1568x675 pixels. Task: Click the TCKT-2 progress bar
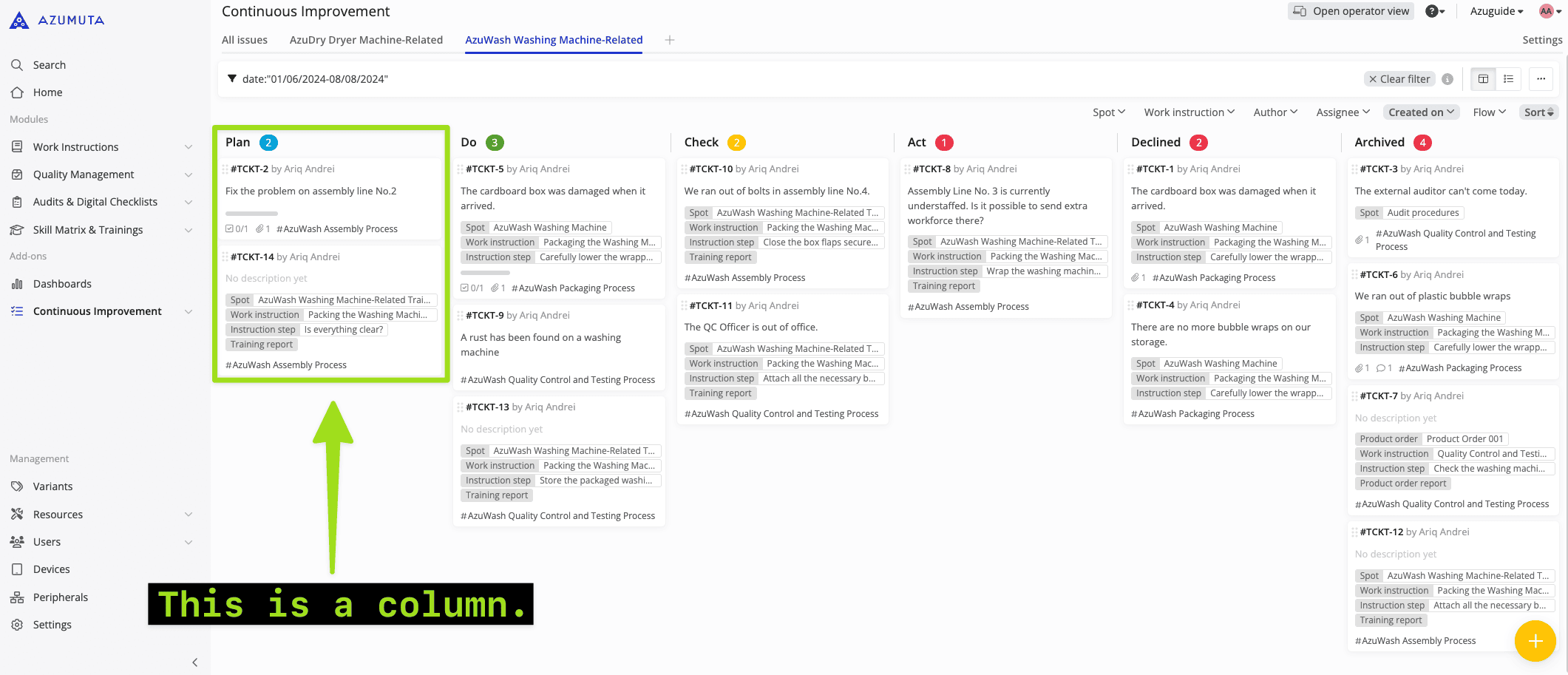coord(251,214)
